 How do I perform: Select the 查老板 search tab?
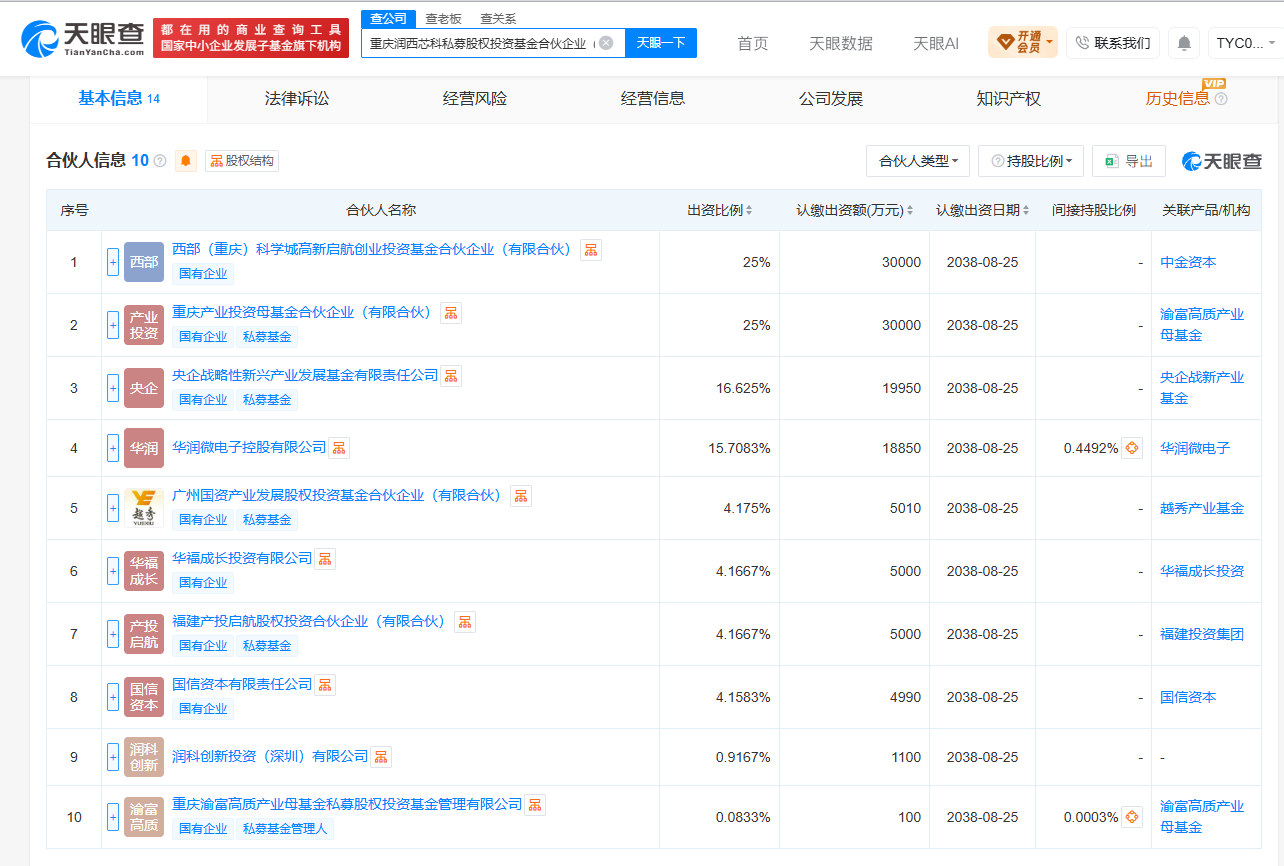click(443, 18)
